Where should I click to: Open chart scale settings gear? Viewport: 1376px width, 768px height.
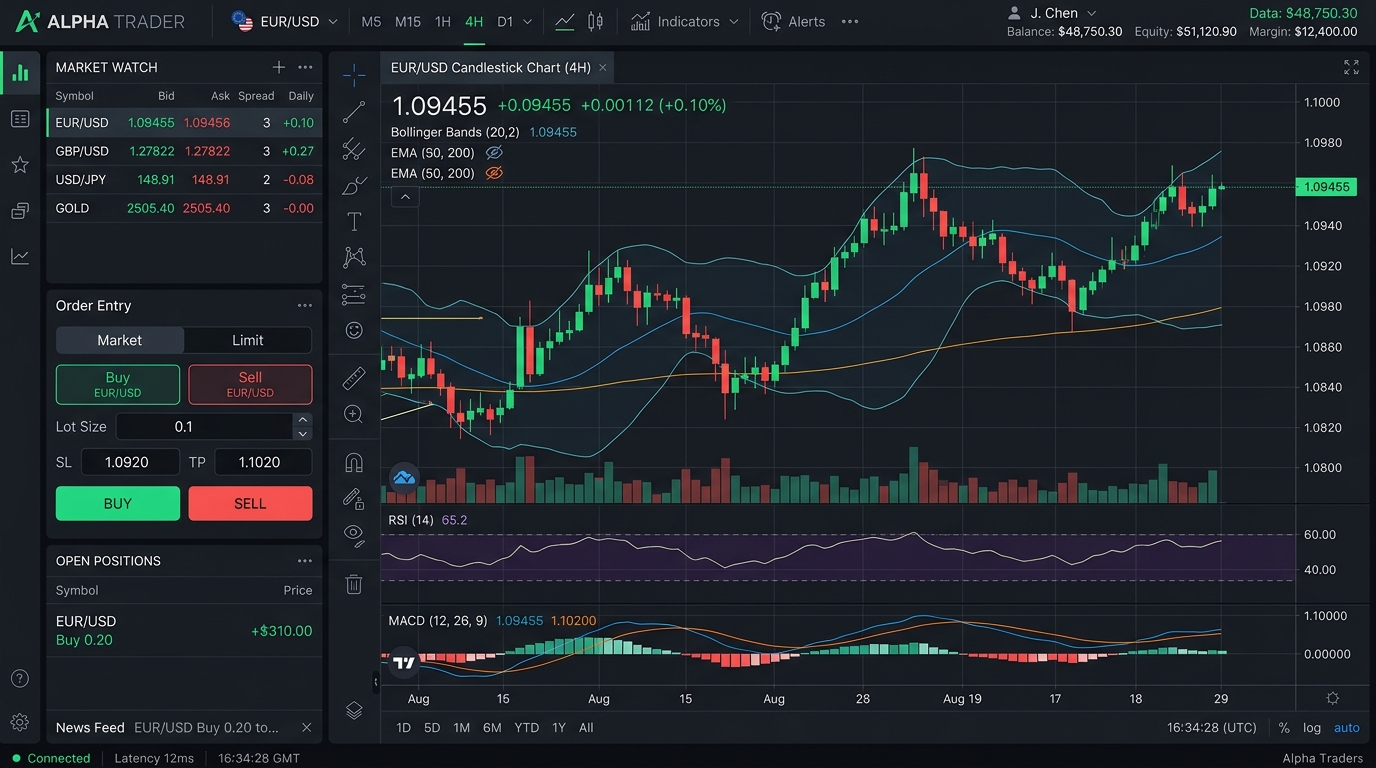pyautogui.click(x=1332, y=698)
